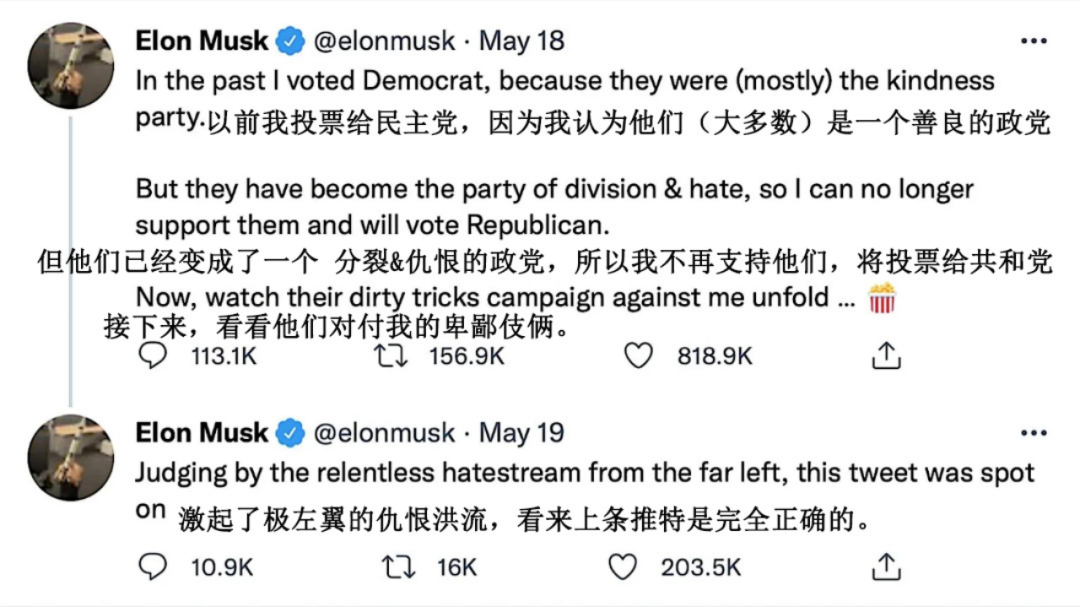Click the verified badge on first tweet
This screenshot has width=1080, height=607.
(x=291, y=41)
